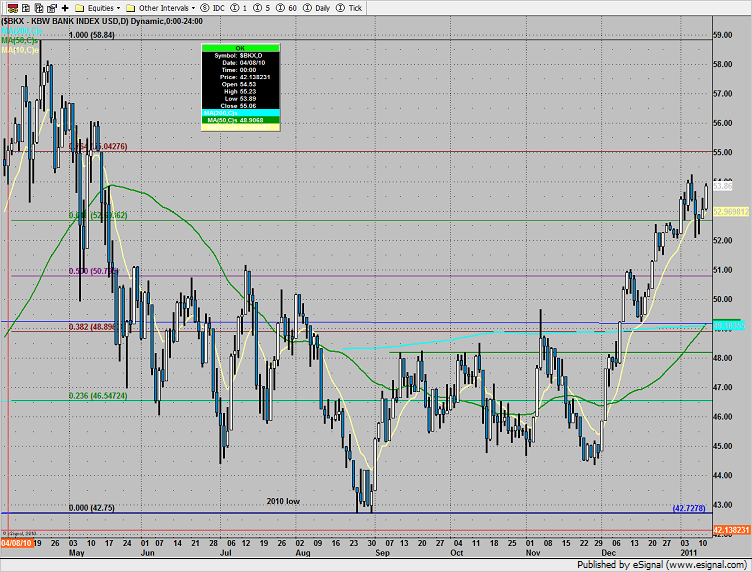
Task: Click the 1.000 (58.84) Fibonacci label
Action: point(92,35)
